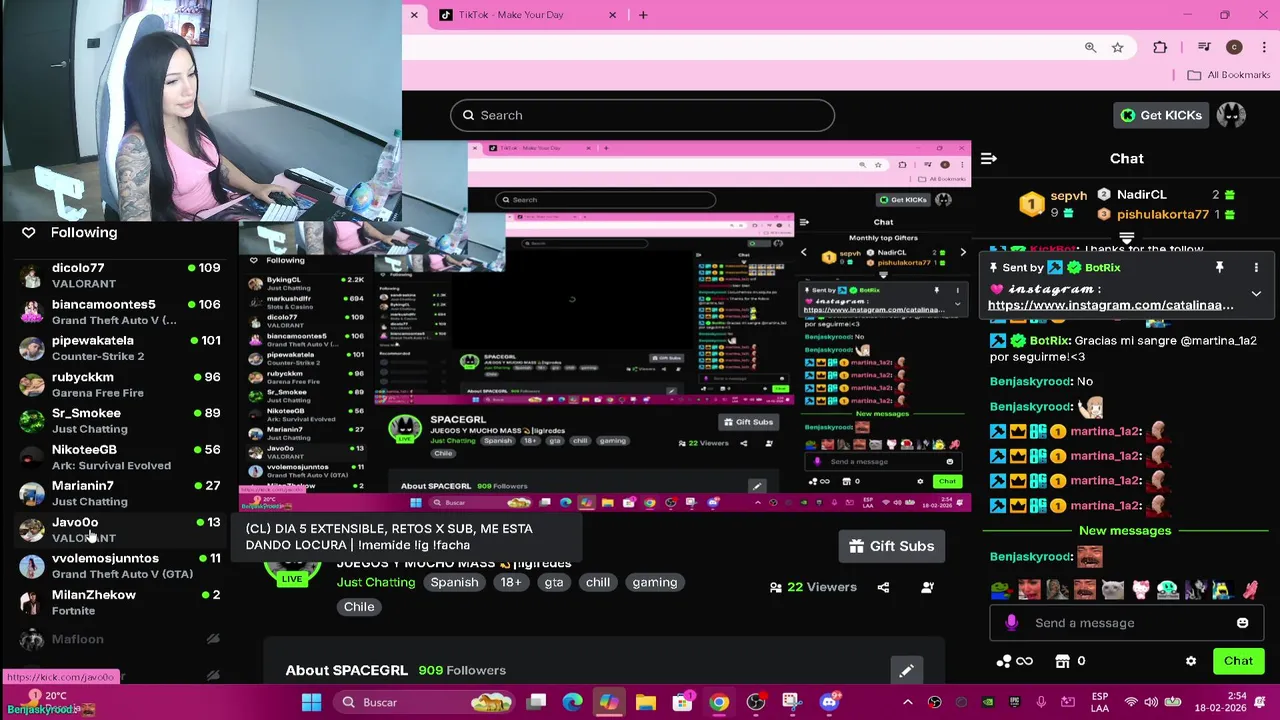Collapse the chat panel via arrow icon

[x=989, y=158]
